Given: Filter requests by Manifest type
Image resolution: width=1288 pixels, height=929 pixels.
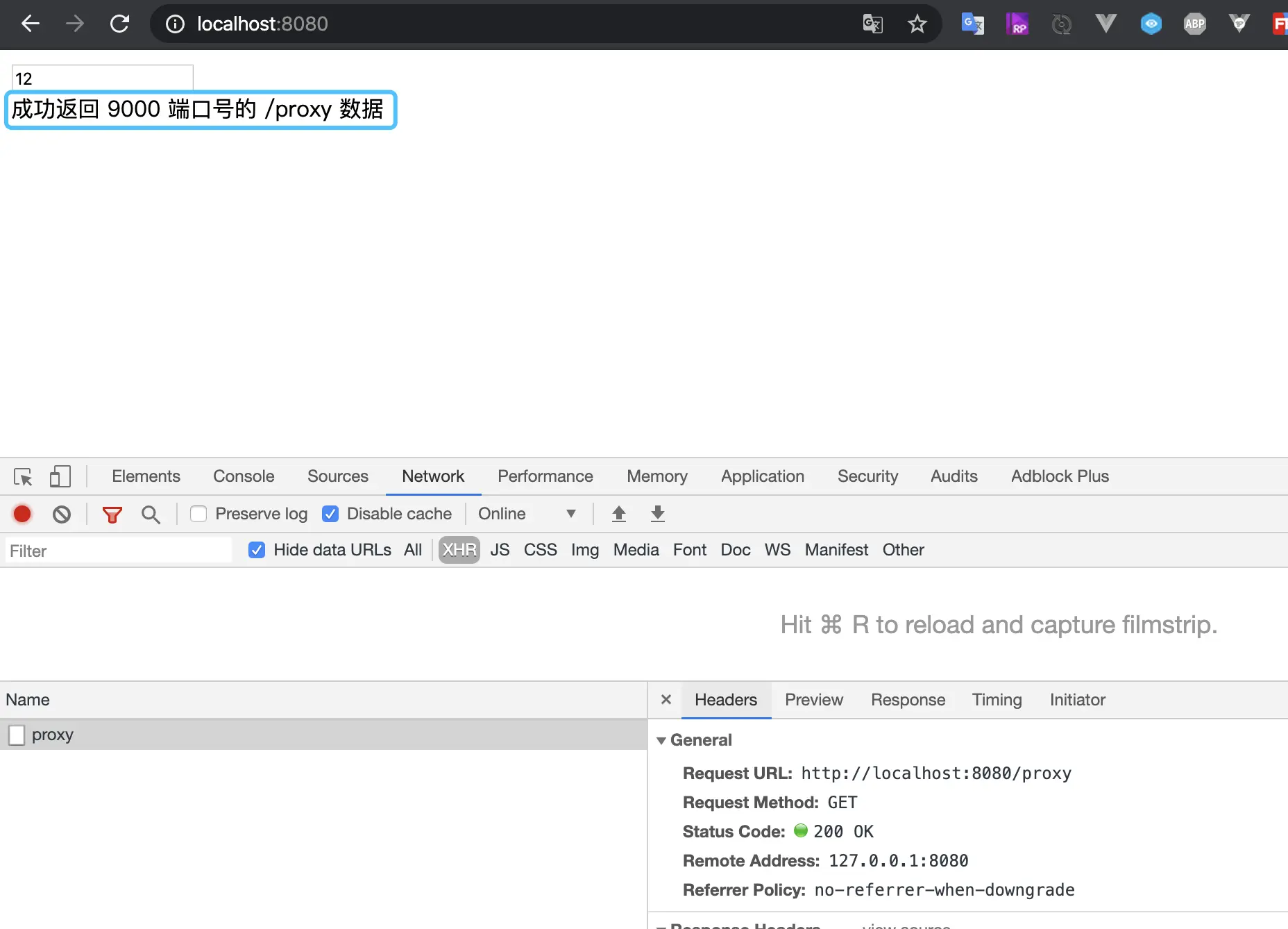Looking at the screenshot, I should tap(836, 550).
